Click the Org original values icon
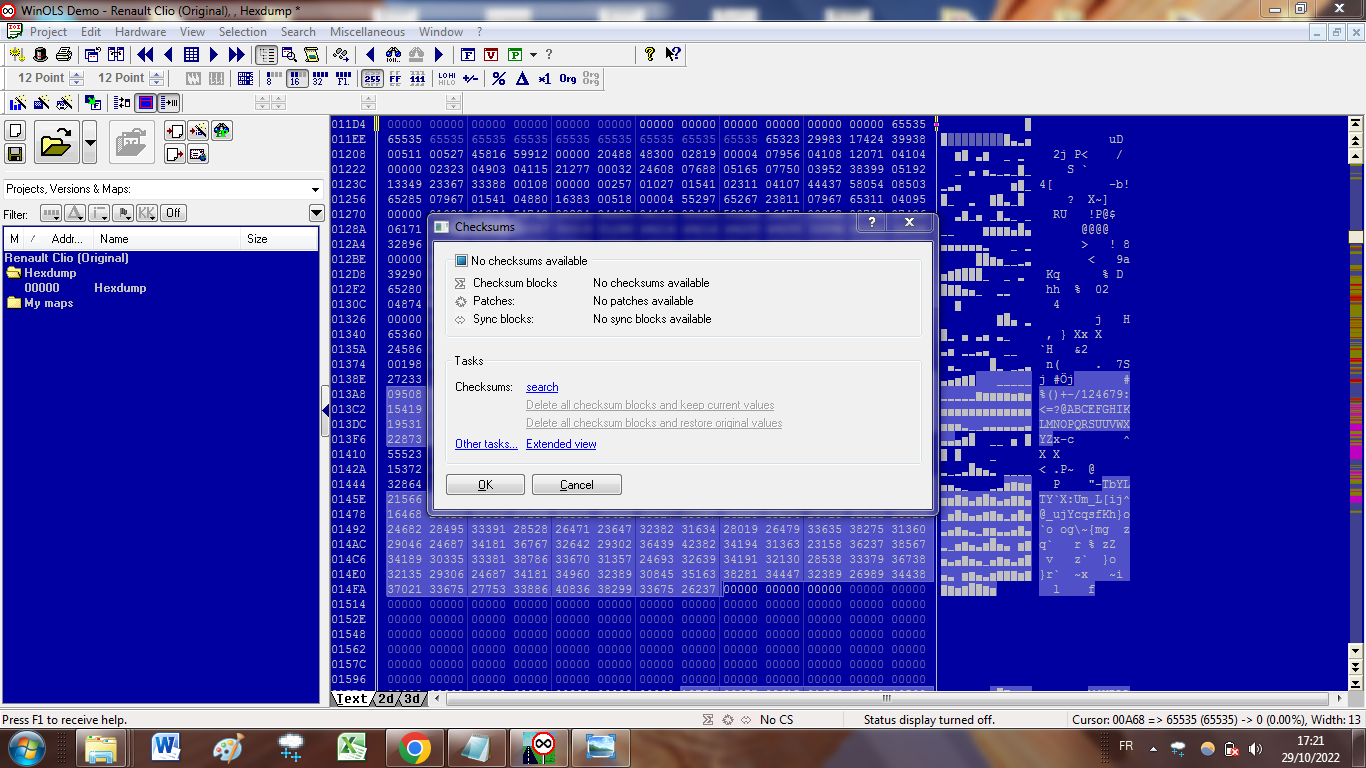The width and height of the screenshot is (1366, 768). (568, 78)
